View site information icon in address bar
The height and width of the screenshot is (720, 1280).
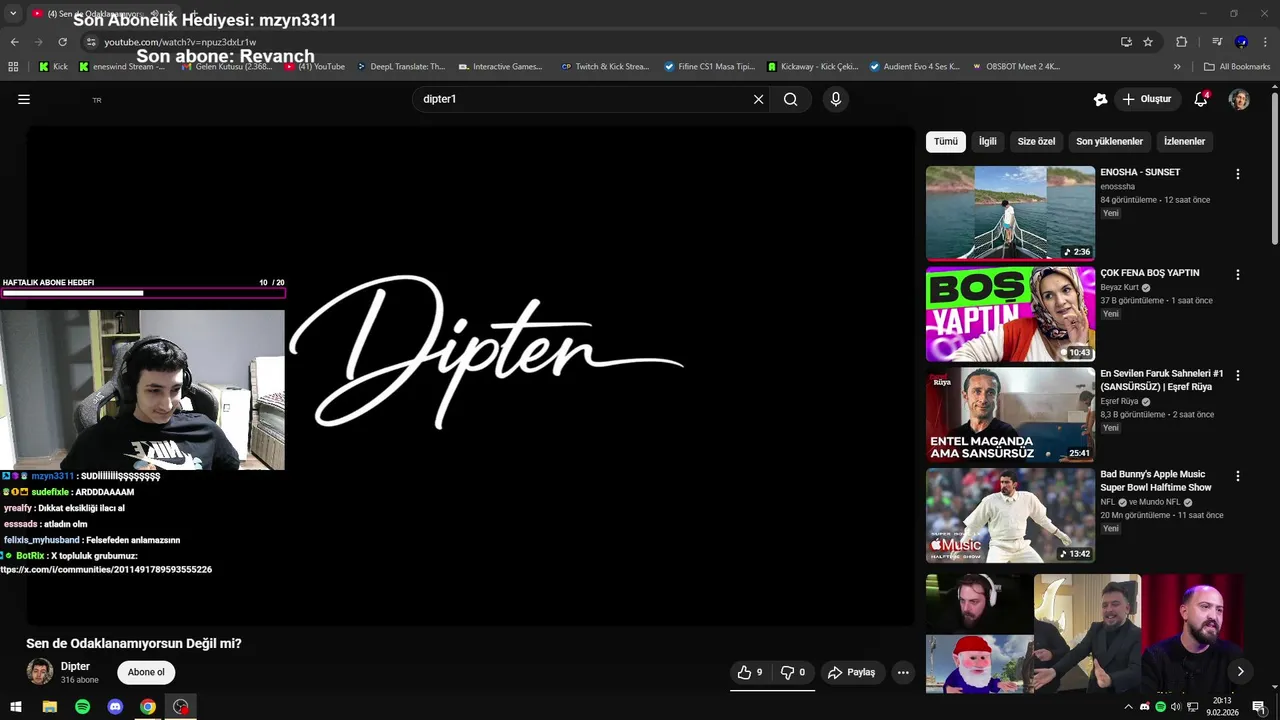tap(91, 42)
